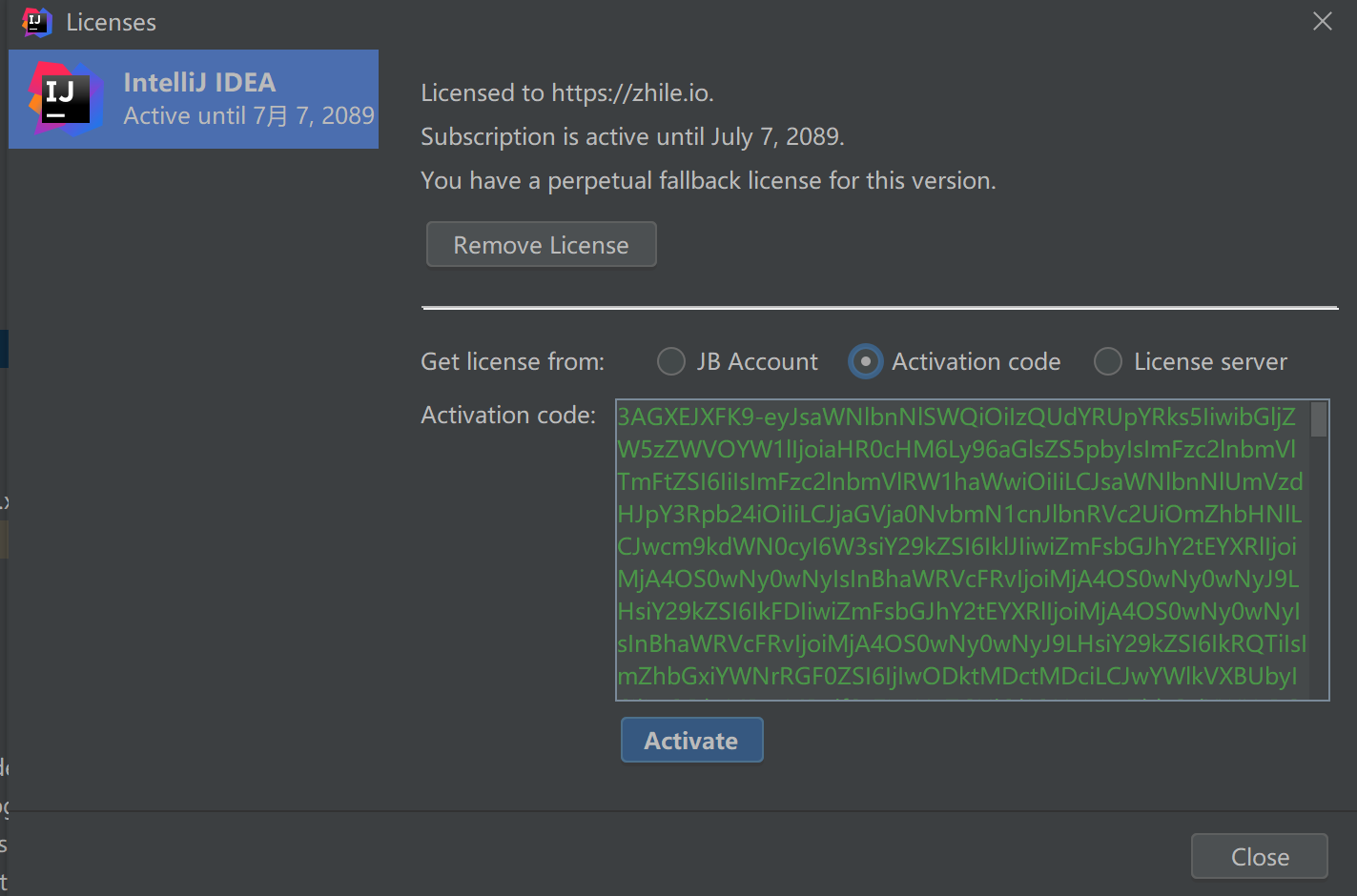Click the IJ product icon in license list
Viewport: 1357px width, 896px height.
coord(65,99)
